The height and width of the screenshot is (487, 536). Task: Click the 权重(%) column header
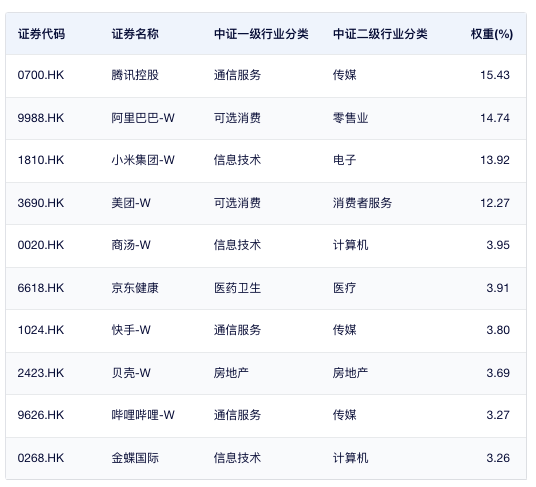(x=492, y=34)
